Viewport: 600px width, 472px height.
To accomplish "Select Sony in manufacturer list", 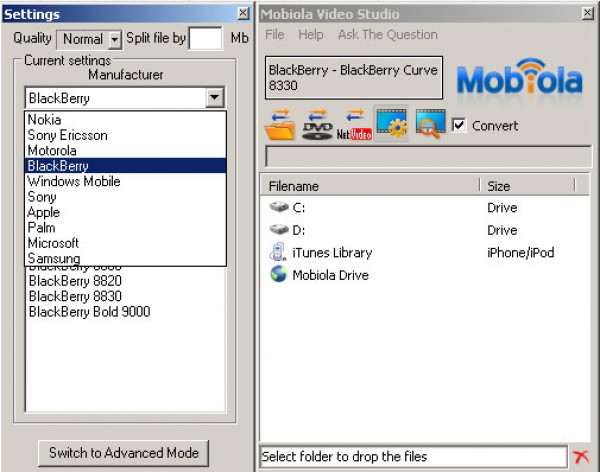I will pos(126,196).
